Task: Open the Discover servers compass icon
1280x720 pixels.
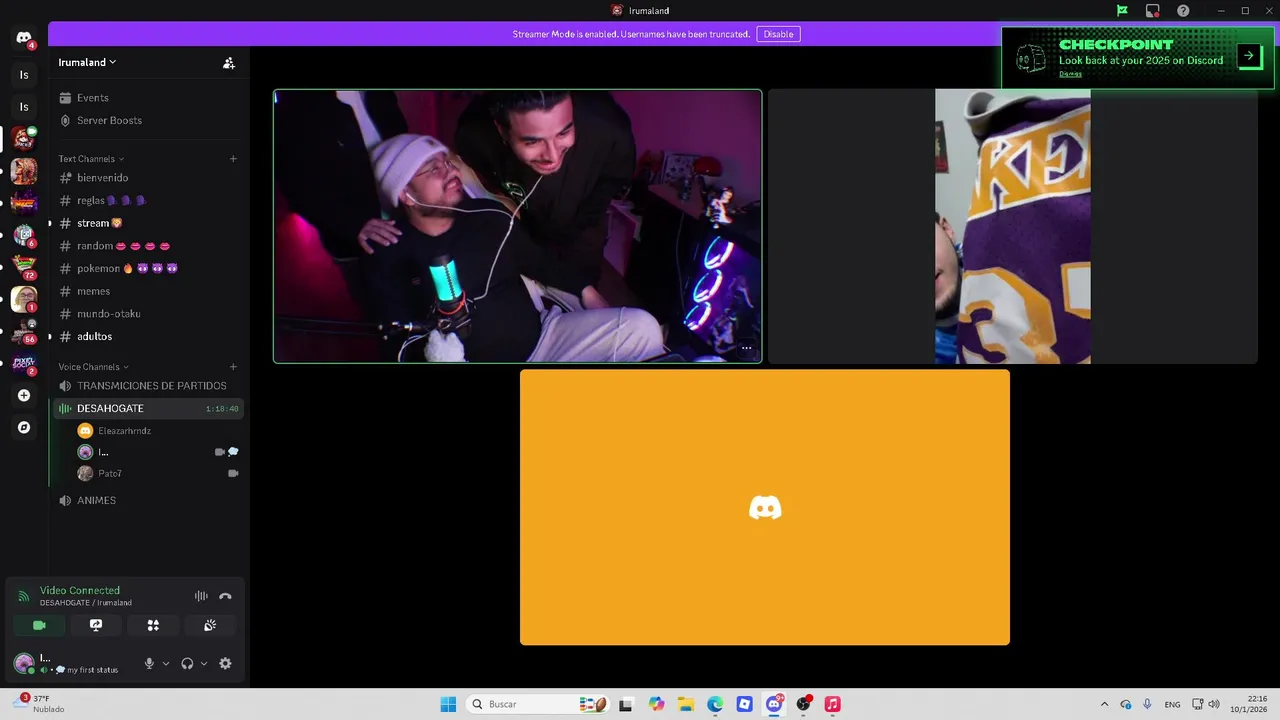Action: (x=24, y=427)
